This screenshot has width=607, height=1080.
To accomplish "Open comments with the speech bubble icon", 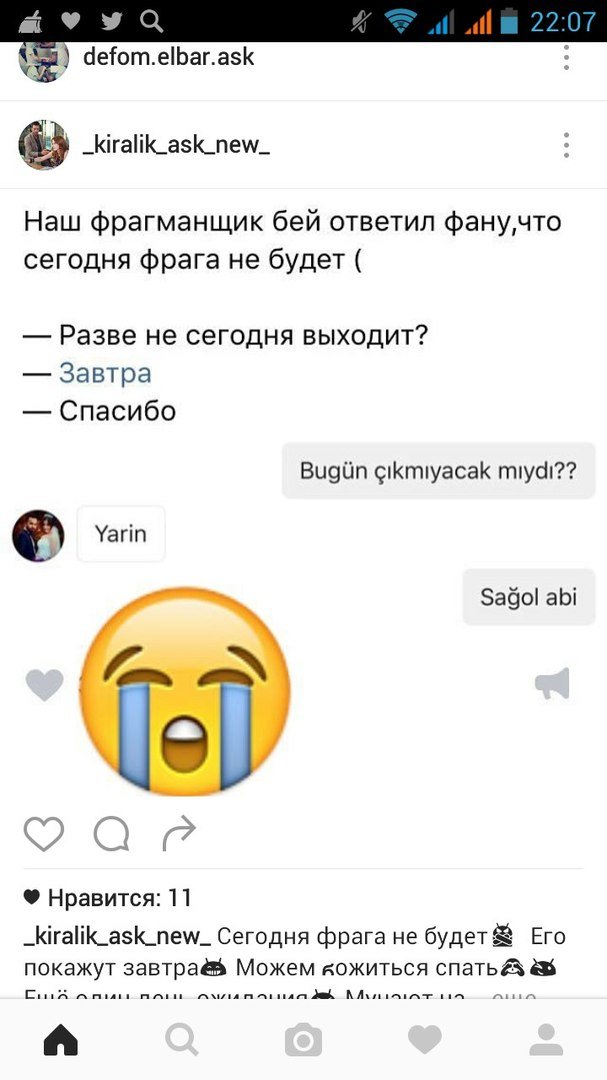I will coord(111,834).
